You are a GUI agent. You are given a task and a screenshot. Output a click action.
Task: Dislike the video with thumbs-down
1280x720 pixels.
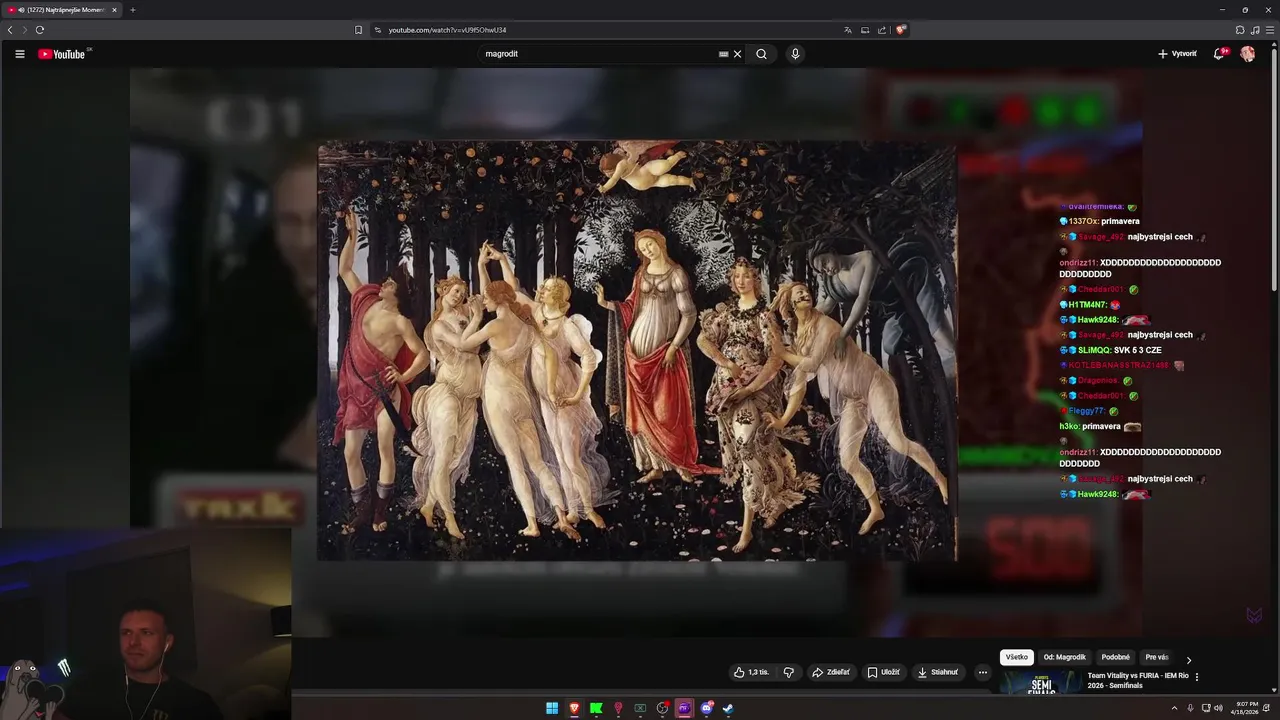click(788, 672)
